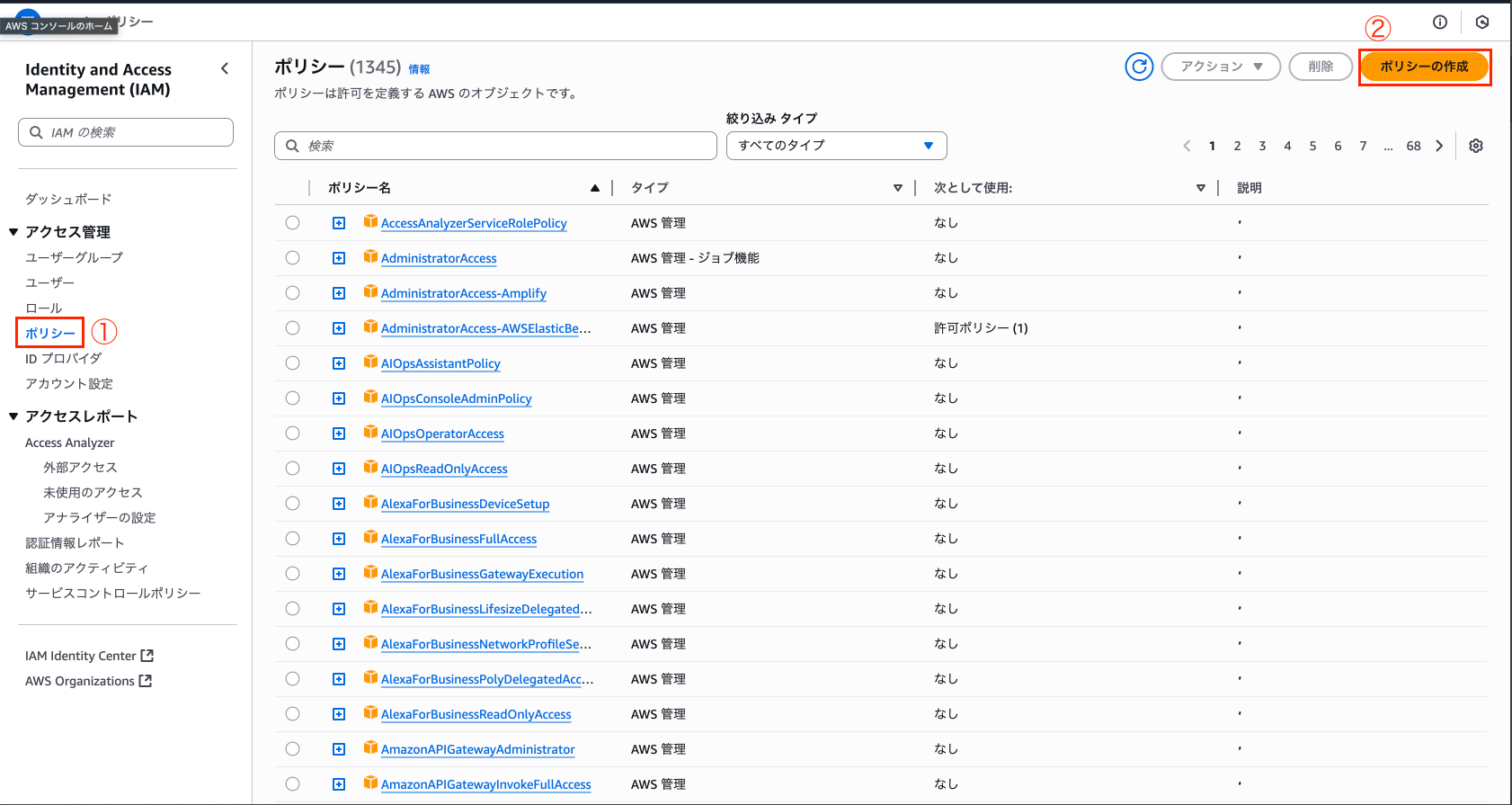This screenshot has height=805, width=1512.
Task: Open 外部アクセス under Access Analyzer
Action: coord(80,467)
